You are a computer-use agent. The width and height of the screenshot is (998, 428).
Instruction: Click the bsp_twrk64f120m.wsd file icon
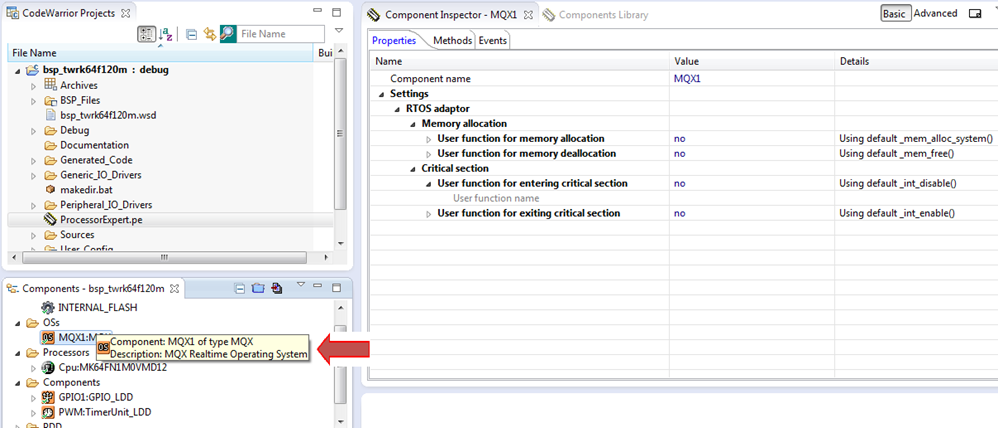[x=51, y=115]
